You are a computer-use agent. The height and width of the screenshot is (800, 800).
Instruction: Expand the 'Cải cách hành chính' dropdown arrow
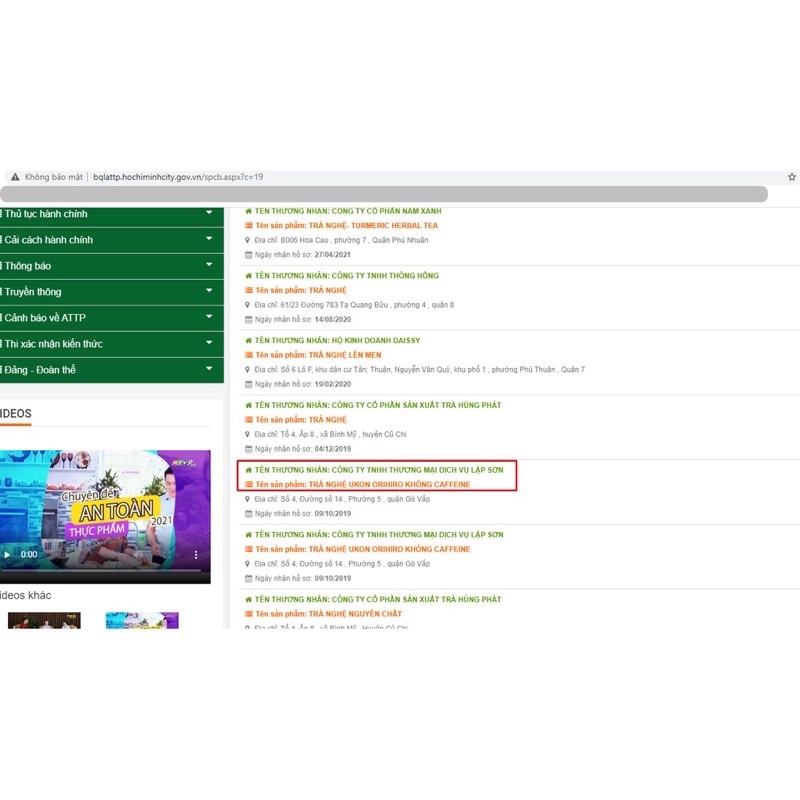click(209, 239)
